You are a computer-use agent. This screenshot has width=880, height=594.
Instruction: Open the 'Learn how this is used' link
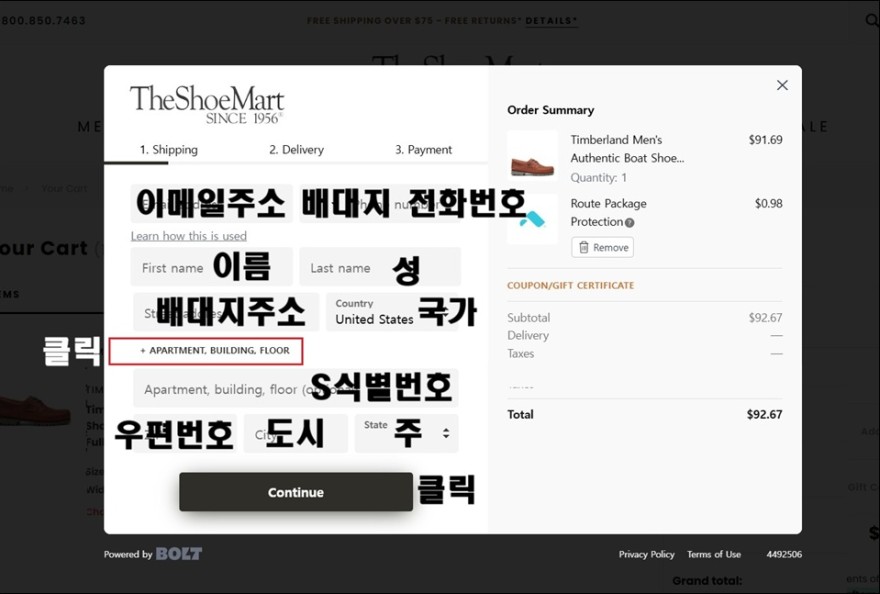tap(189, 236)
